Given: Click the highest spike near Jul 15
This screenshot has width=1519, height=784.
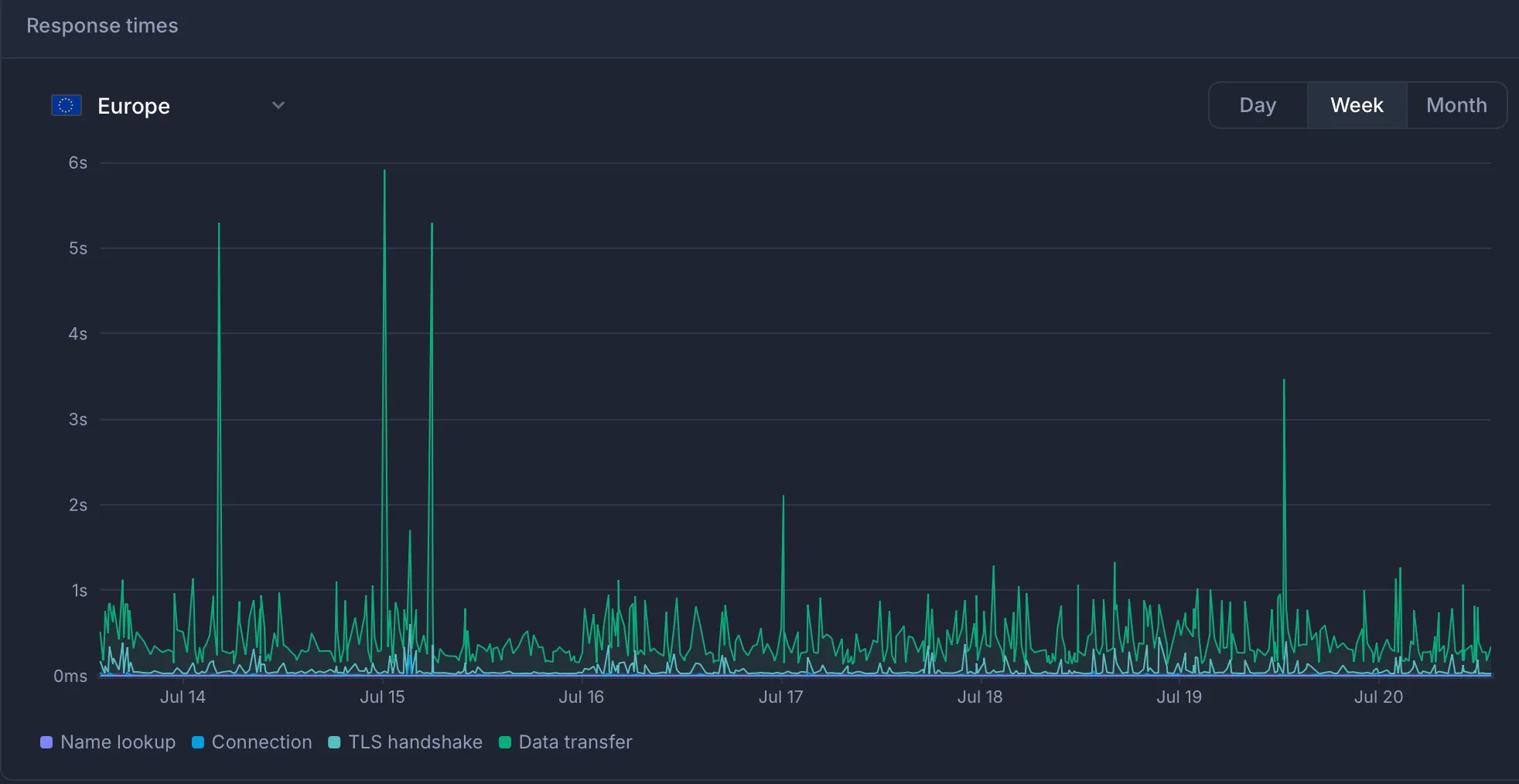Looking at the screenshot, I should click(384, 172).
